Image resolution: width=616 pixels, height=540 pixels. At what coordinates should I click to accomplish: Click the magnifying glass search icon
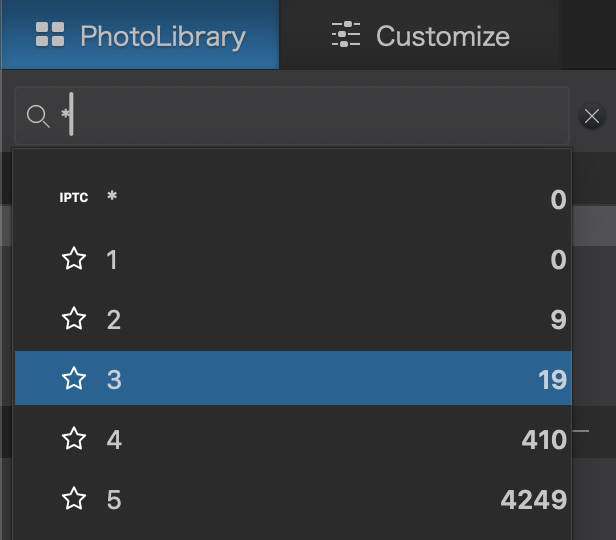[38, 117]
